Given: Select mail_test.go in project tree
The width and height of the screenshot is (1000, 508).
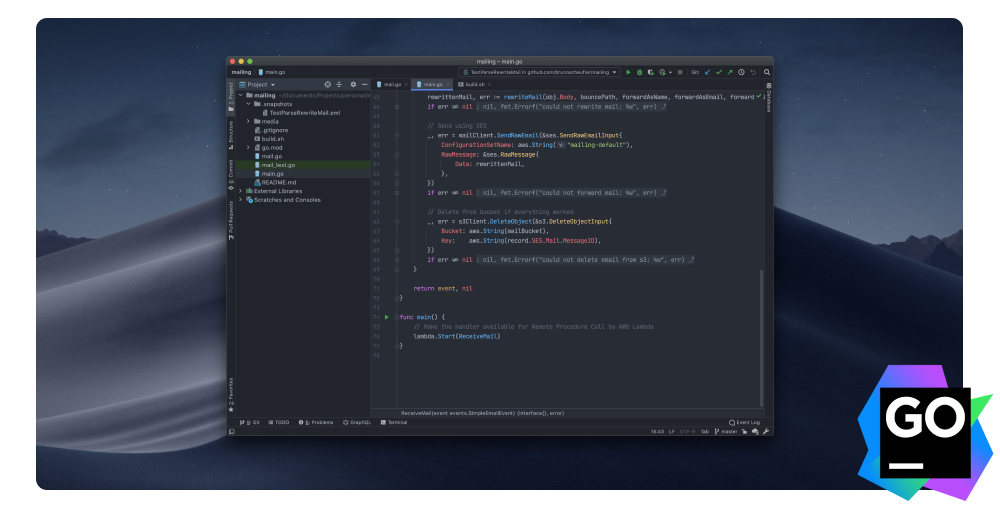Looking at the screenshot, I should (274, 165).
